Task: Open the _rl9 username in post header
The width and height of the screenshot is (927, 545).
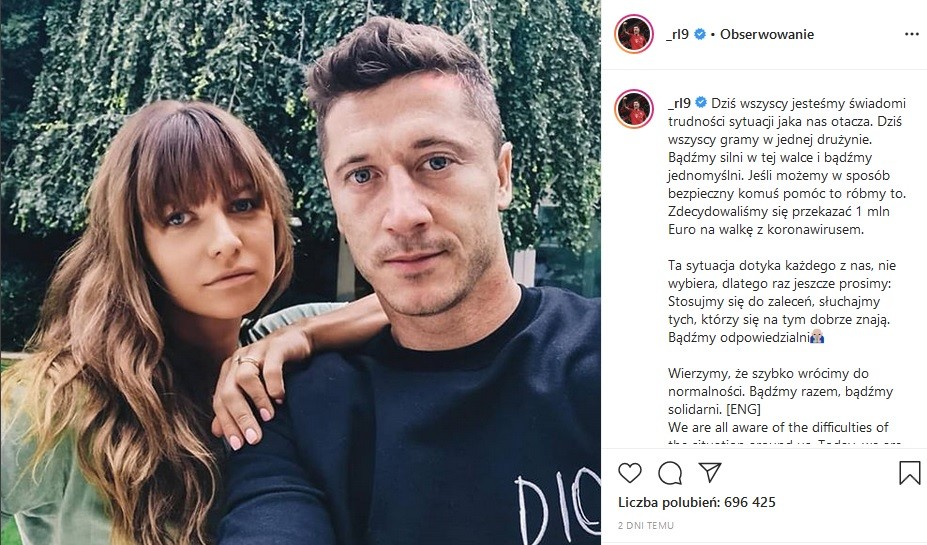Action: (678, 34)
